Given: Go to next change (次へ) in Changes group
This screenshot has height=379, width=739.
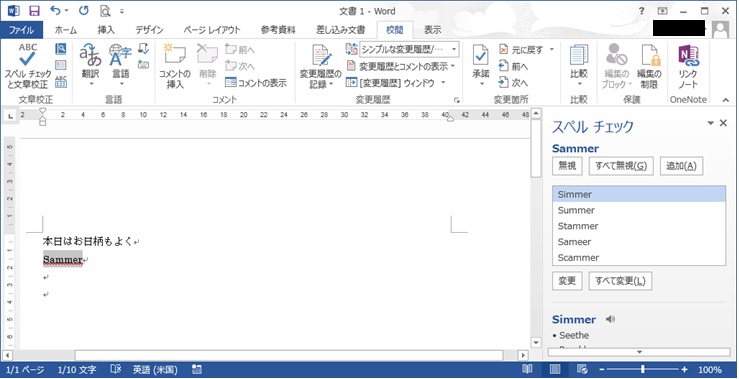Looking at the screenshot, I should (513, 82).
